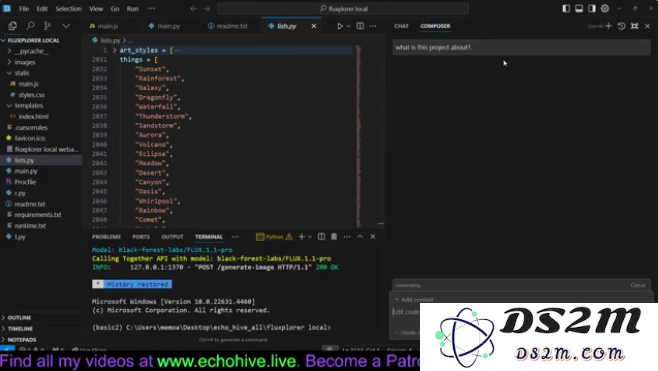Open the Source Control branch icon

(x=47, y=26)
